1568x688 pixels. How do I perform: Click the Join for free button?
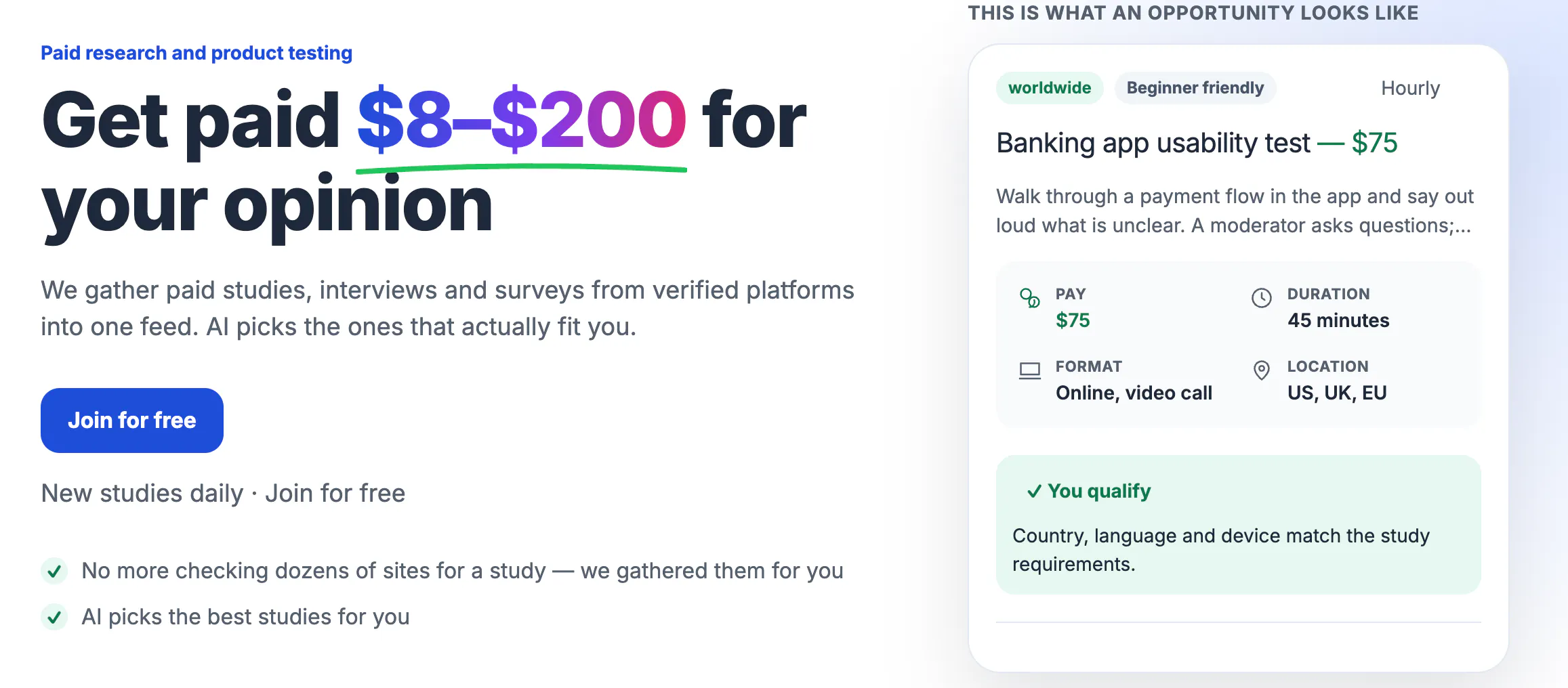click(132, 421)
